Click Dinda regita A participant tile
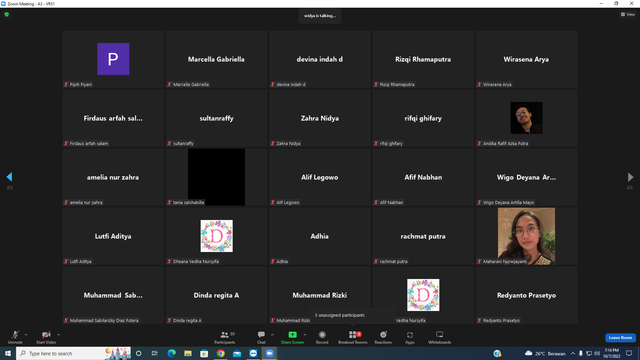 [x=216, y=295]
